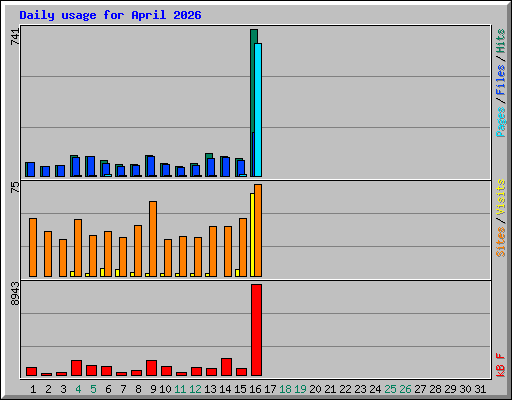Click day 11 on the x-axis
This screenshot has width=512, height=400.
point(180,389)
